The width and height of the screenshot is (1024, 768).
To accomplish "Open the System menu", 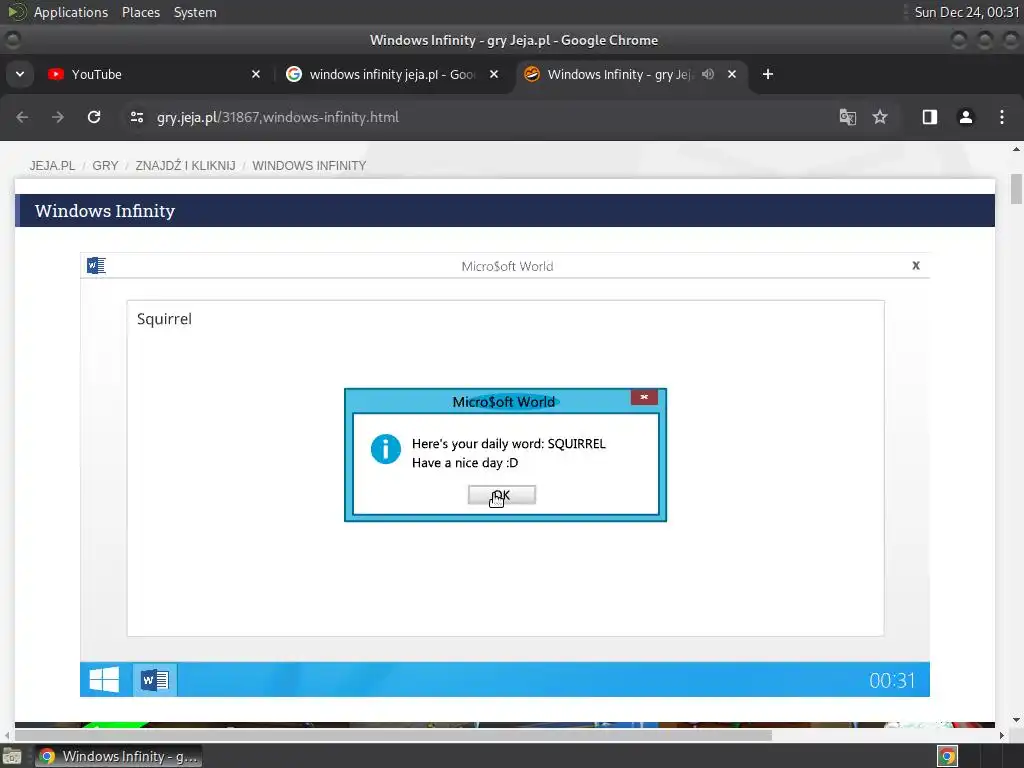I will (x=195, y=12).
